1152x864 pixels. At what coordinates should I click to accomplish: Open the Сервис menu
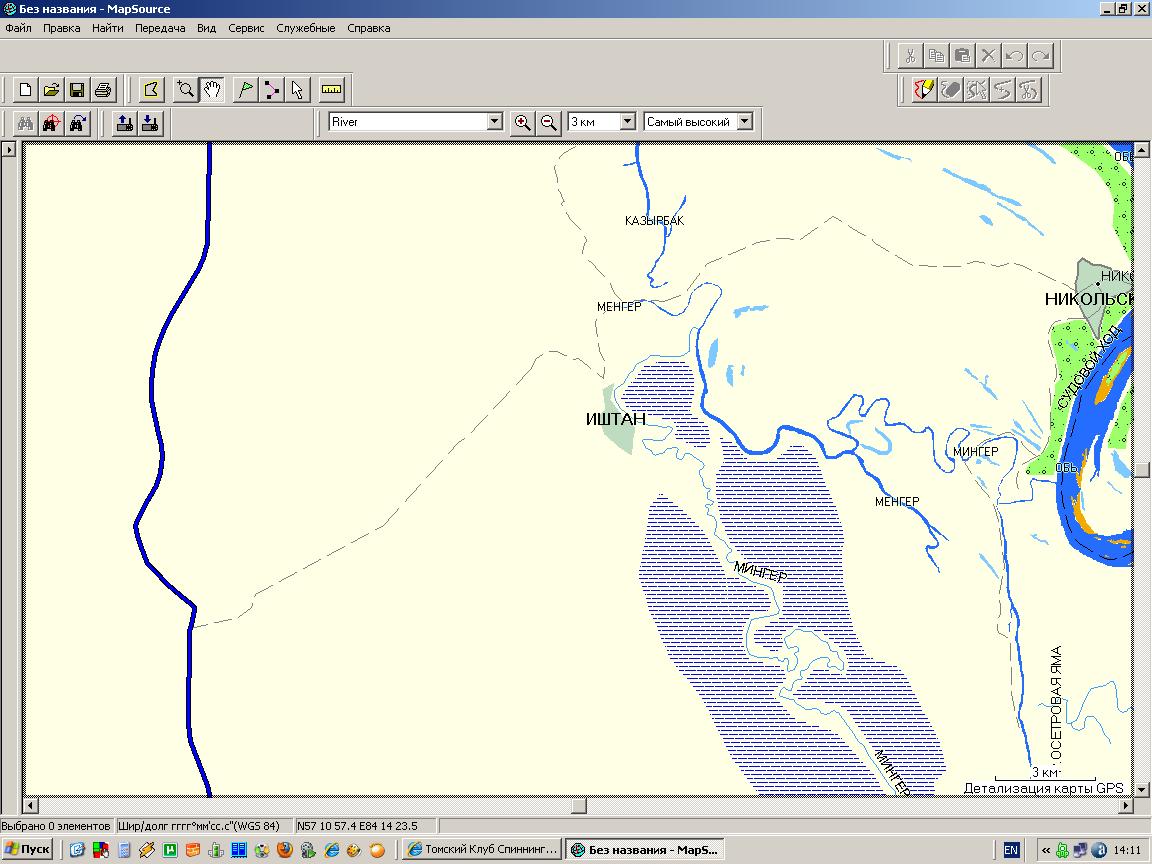click(x=246, y=28)
